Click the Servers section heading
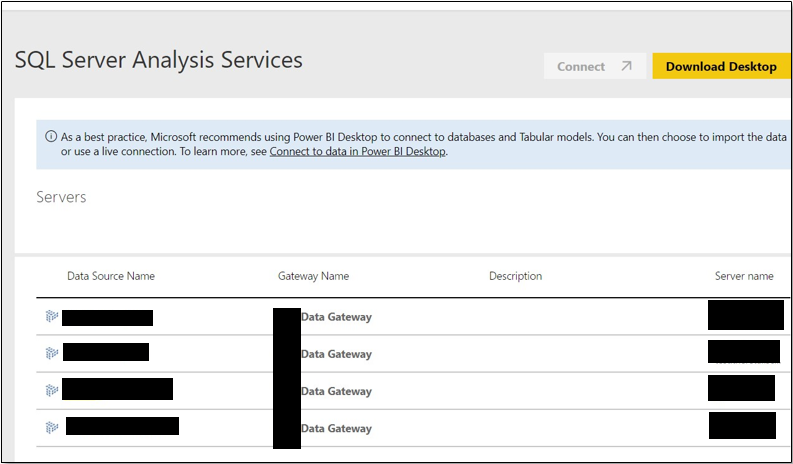 [61, 197]
